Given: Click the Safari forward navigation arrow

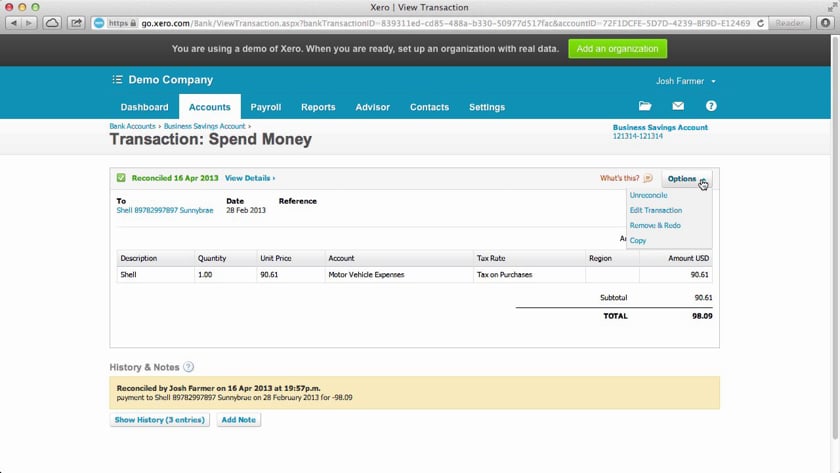Looking at the screenshot, I should pos(29,23).
